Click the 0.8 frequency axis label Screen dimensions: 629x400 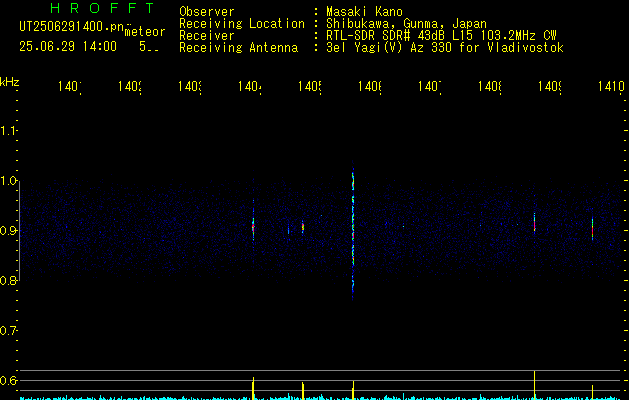pyautogui.click(x=8, y=280)
